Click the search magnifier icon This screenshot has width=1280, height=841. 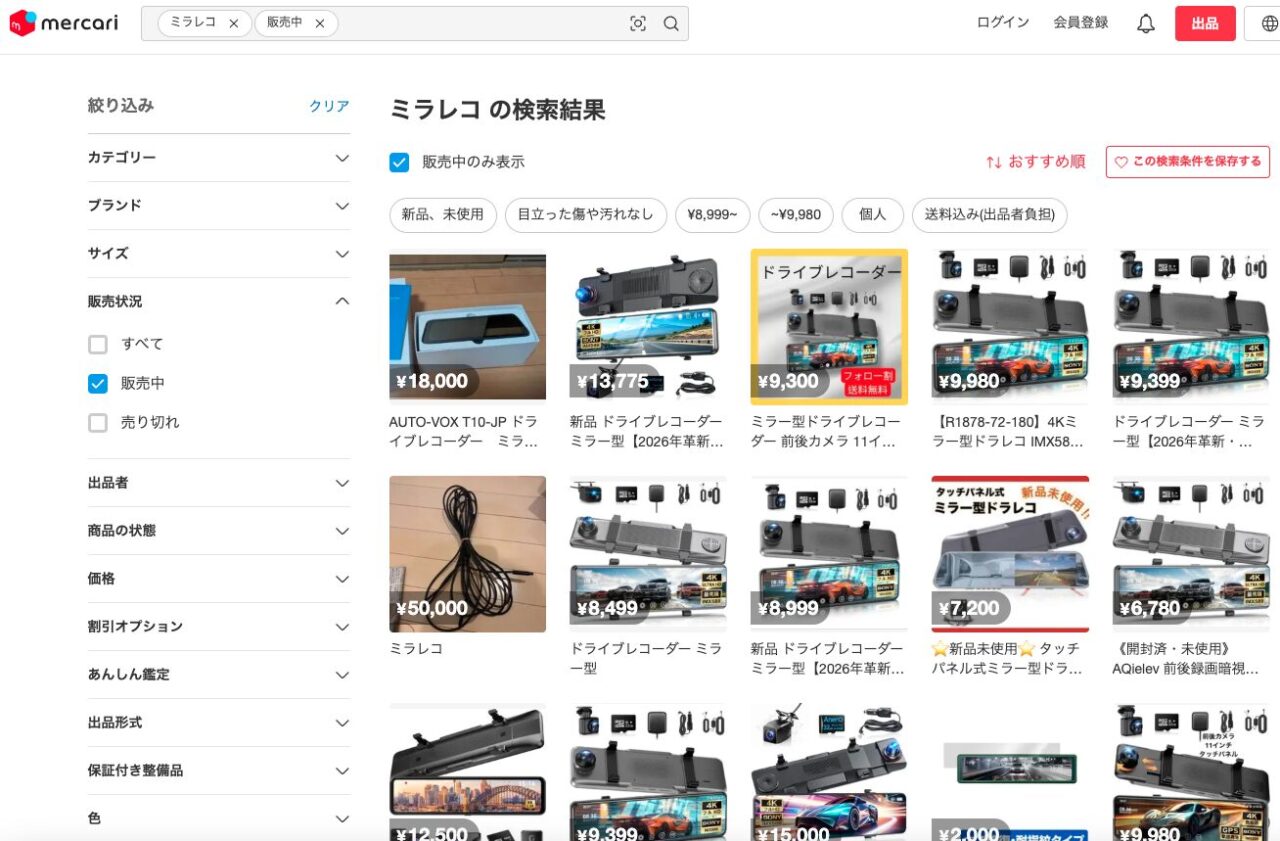point(671,24)
